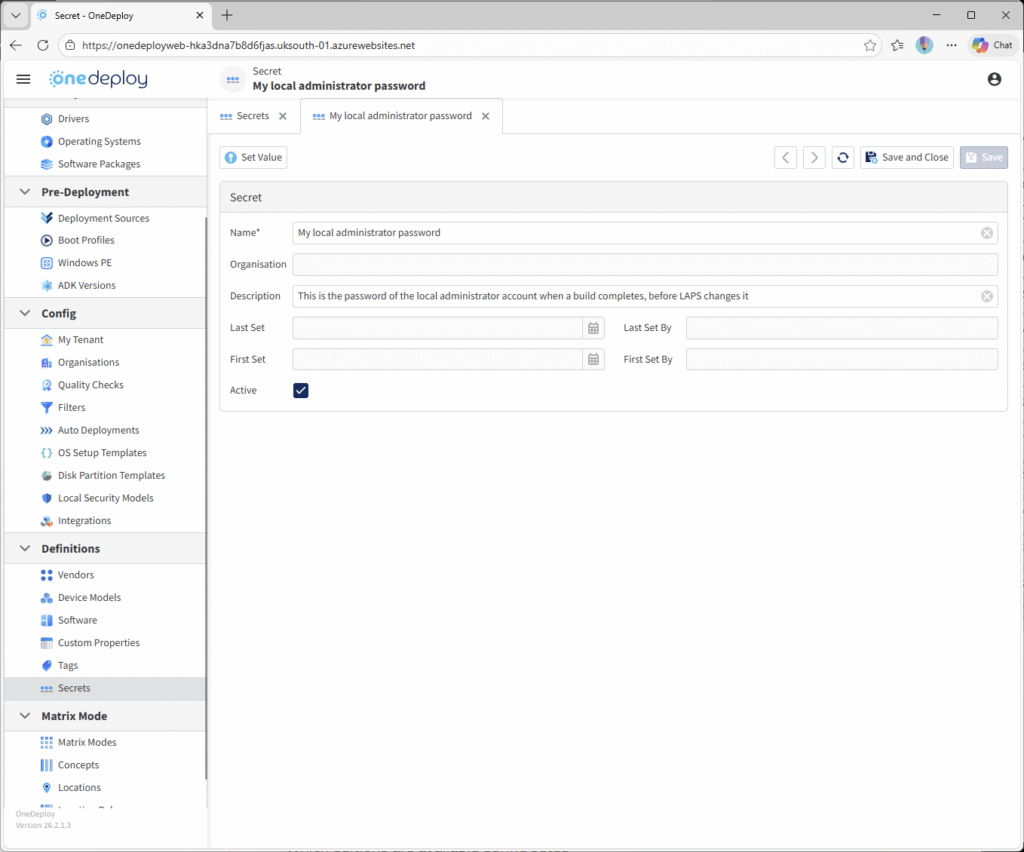
Task: Click the Last Set By field
Action: coord(841,328)
